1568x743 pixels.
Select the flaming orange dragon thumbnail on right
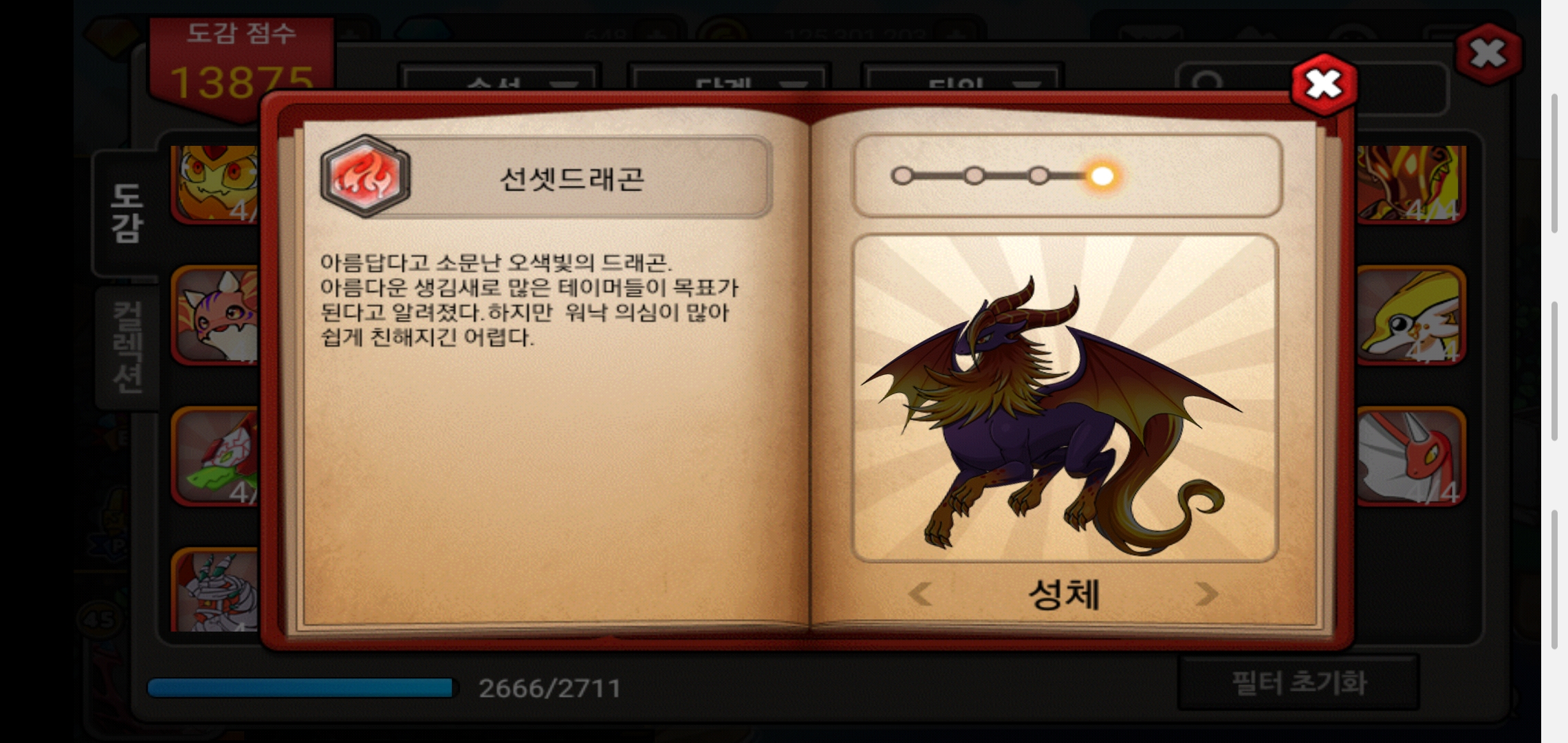coord(1411,183)
